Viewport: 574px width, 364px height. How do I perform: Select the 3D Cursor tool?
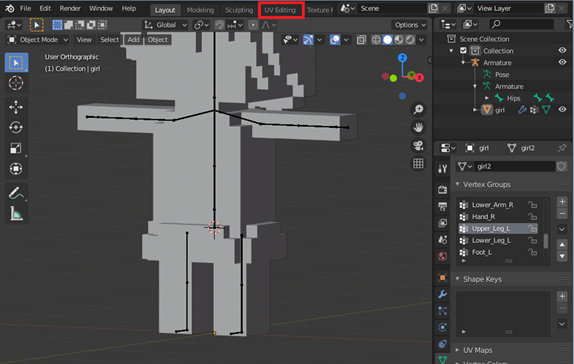(16, 83)
